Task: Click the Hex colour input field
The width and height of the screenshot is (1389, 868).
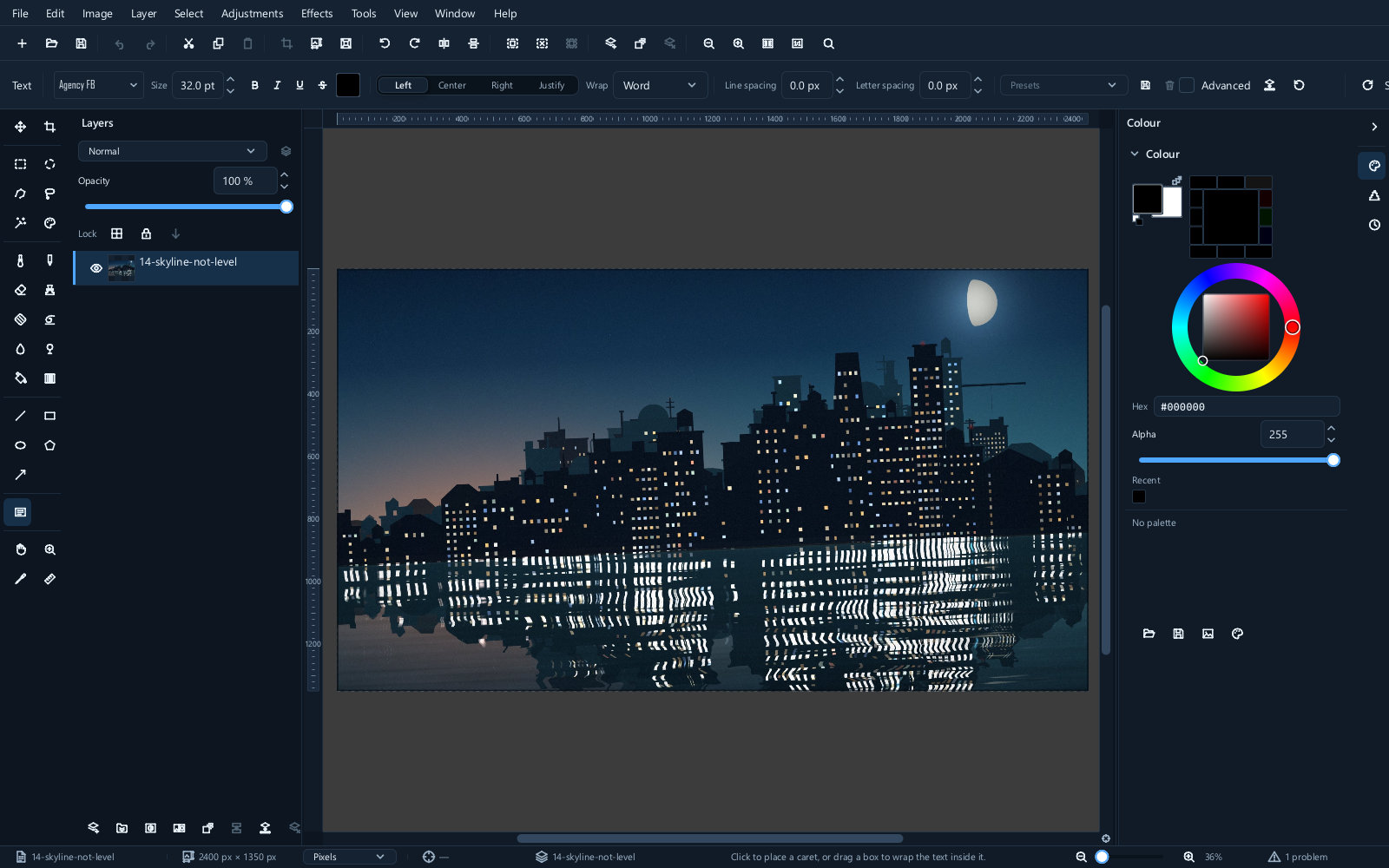Action: click(1247, 406)
